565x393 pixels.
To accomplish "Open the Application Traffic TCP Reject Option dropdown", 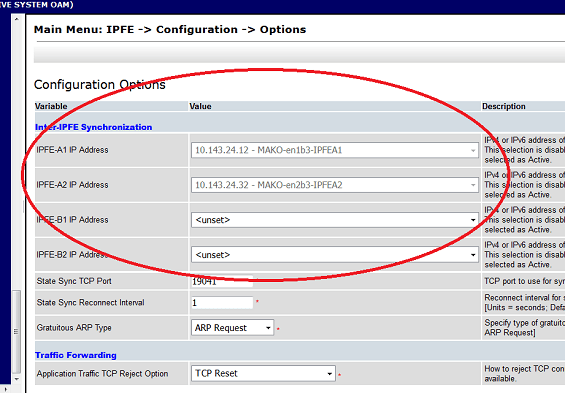I will coord(263,374).
